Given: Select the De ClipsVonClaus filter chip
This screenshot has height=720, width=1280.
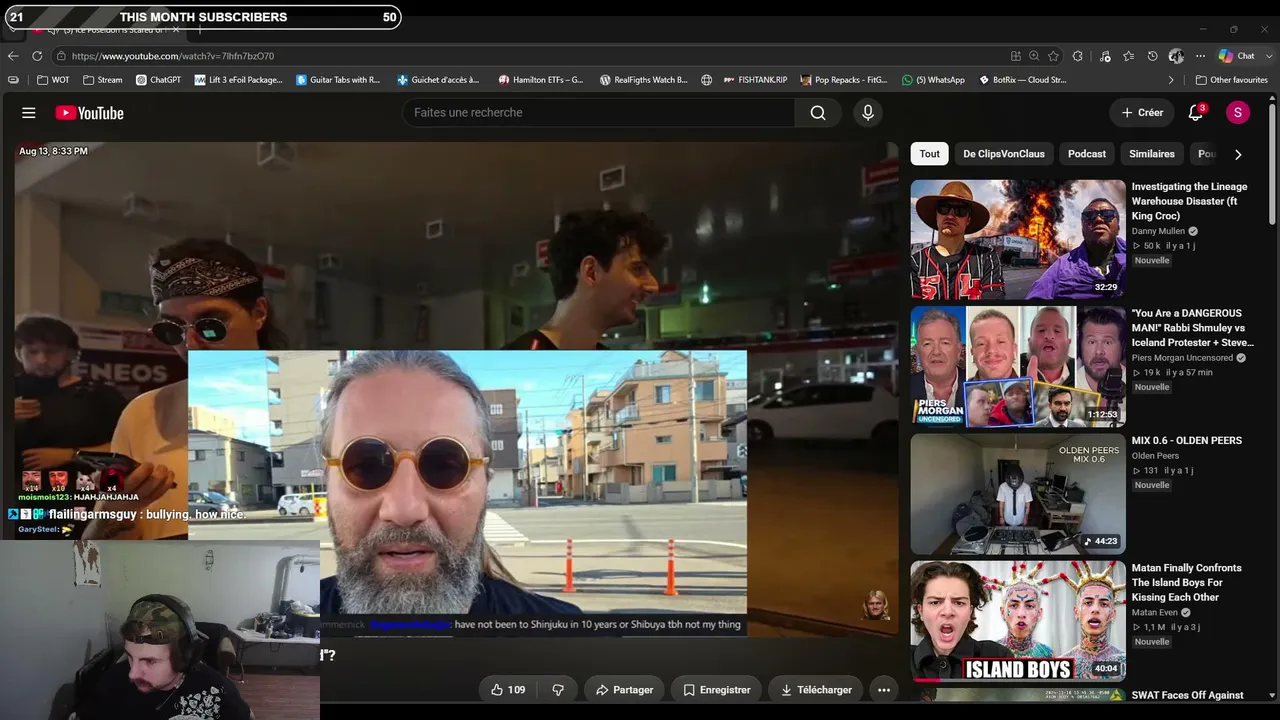Looking at the screenshot, I should [1004, 154].
